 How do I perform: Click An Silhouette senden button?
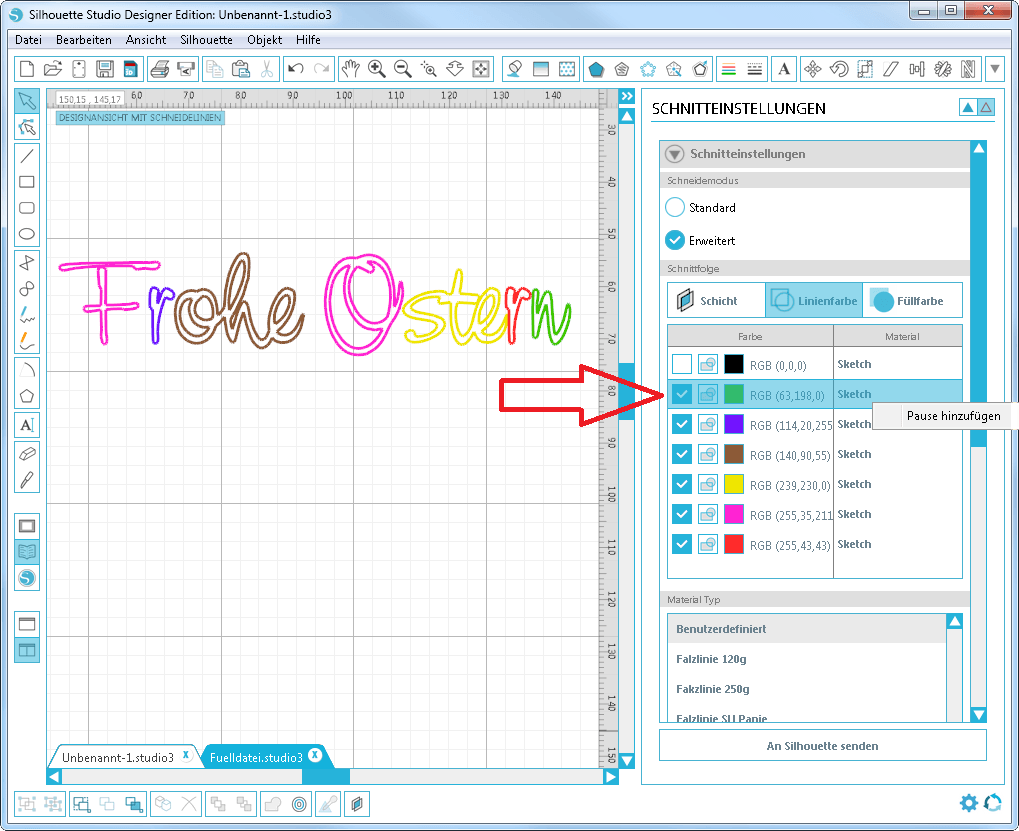[x=822, y=745]
